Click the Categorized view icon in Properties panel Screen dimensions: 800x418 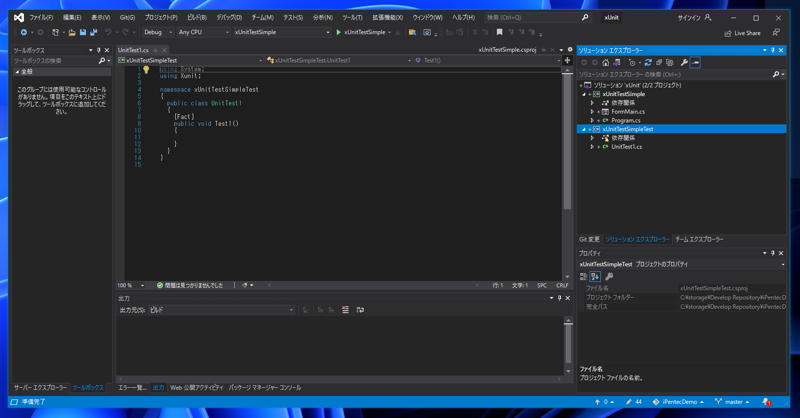pyautogui.click(x=584, y=277)
